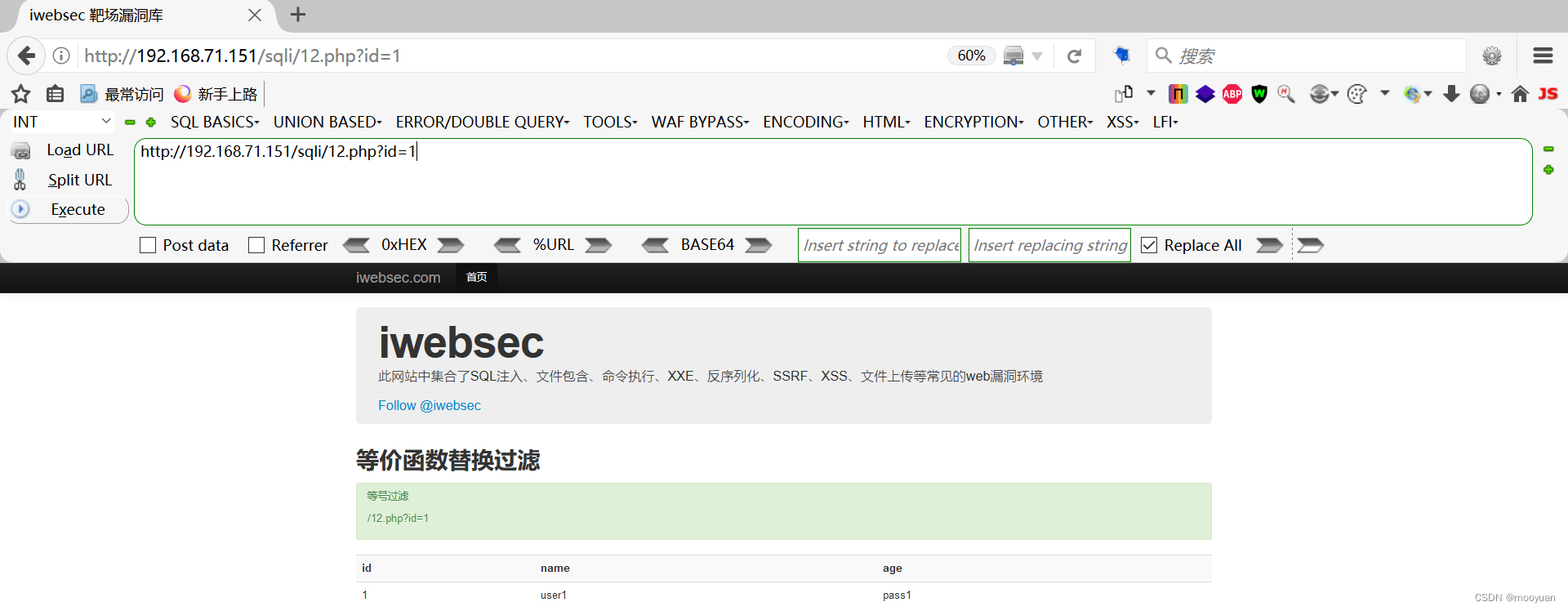Click the grey smiley globe extension icon
Image resolution: width=1568 pixels, height=611 pixels.
click(x=1320, y=94)
